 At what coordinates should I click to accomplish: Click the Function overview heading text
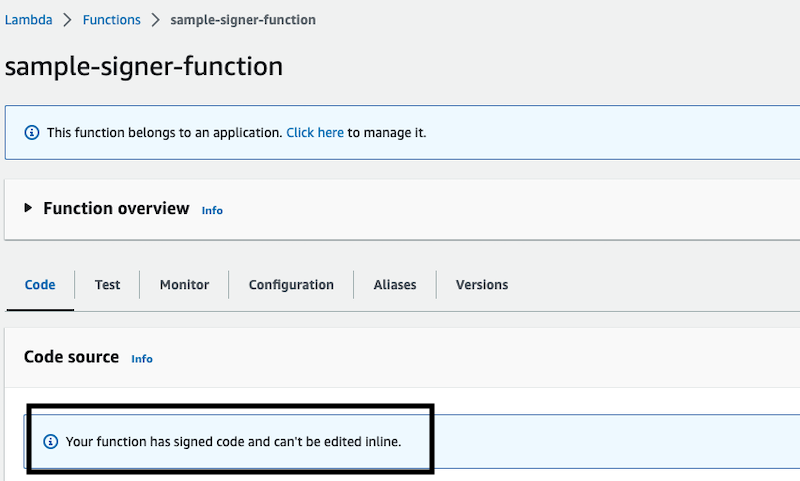coord(116,208)
